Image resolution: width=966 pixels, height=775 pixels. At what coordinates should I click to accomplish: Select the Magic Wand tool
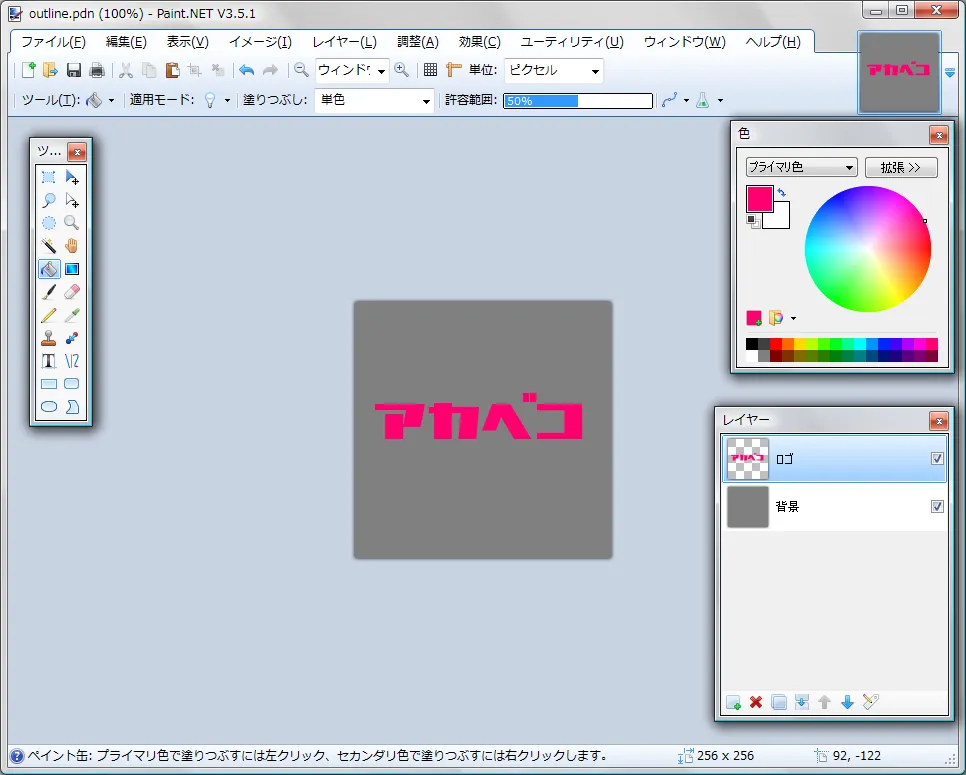[48, 246]
